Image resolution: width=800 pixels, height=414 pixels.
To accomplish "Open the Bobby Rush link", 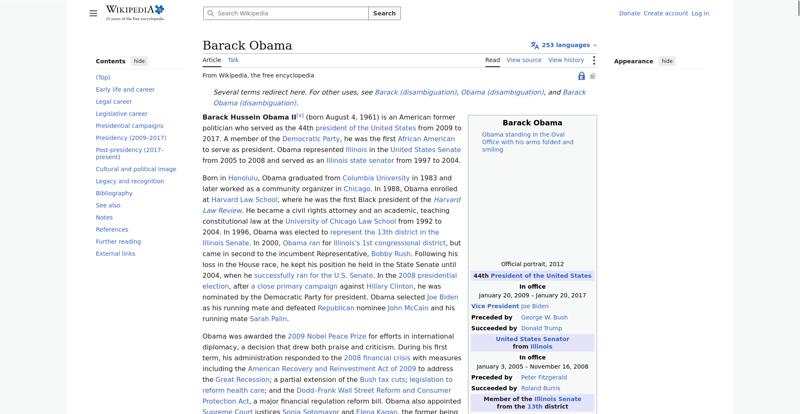I will point(391,254).
